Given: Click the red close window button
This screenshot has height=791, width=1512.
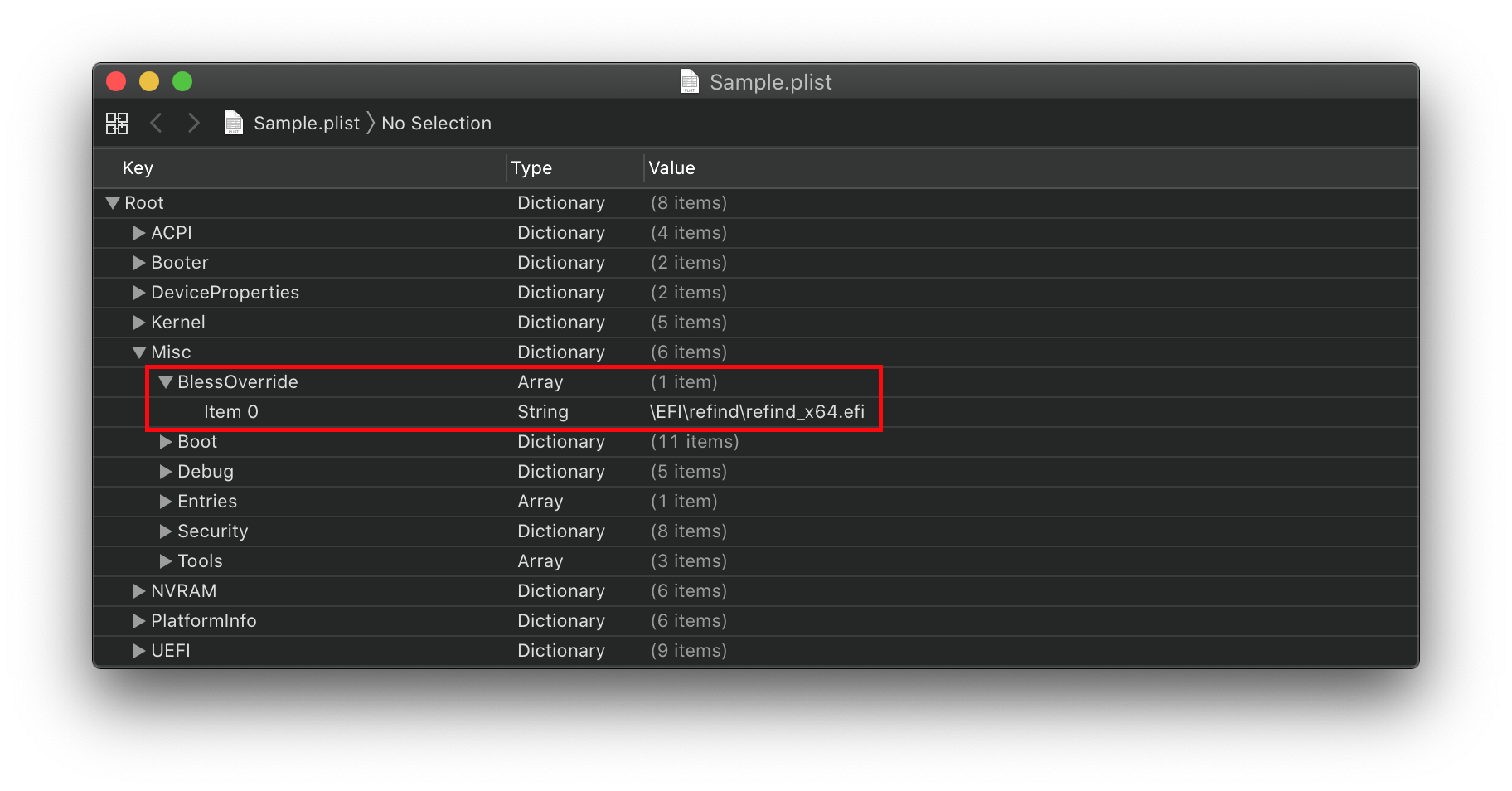Looking at the screenshot, I should [116, 81].
